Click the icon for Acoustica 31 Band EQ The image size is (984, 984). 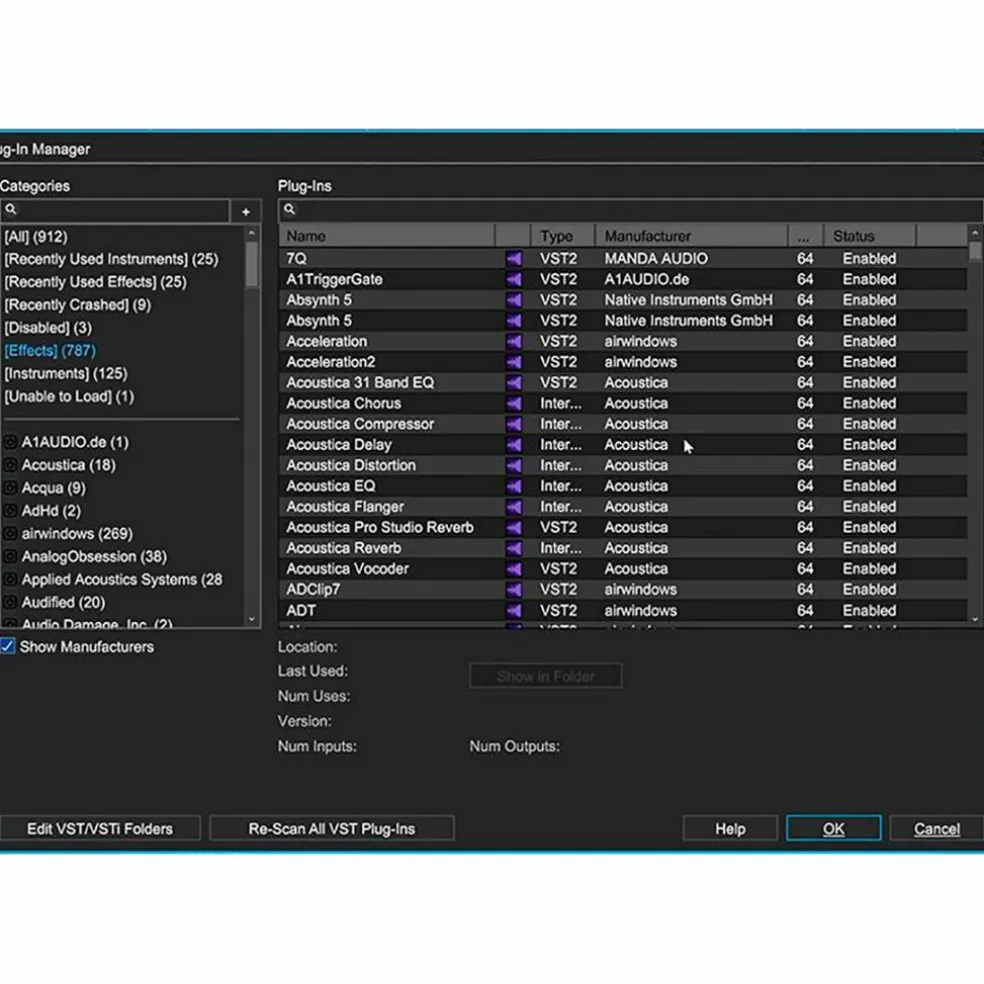(514, 383)
